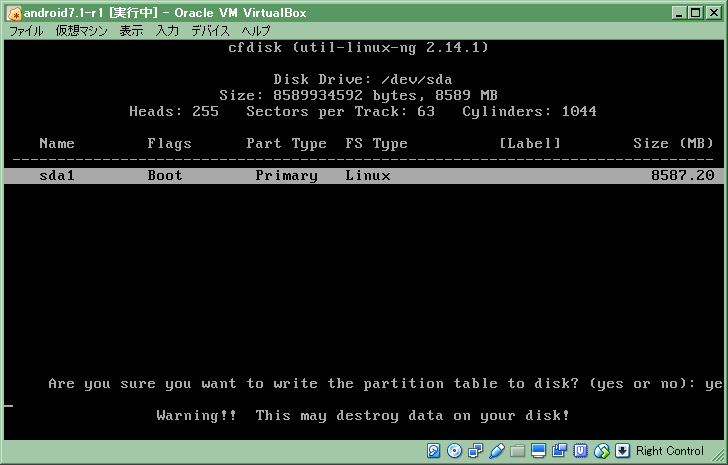Click the write partition table confirmation prompt

(385, 384)
